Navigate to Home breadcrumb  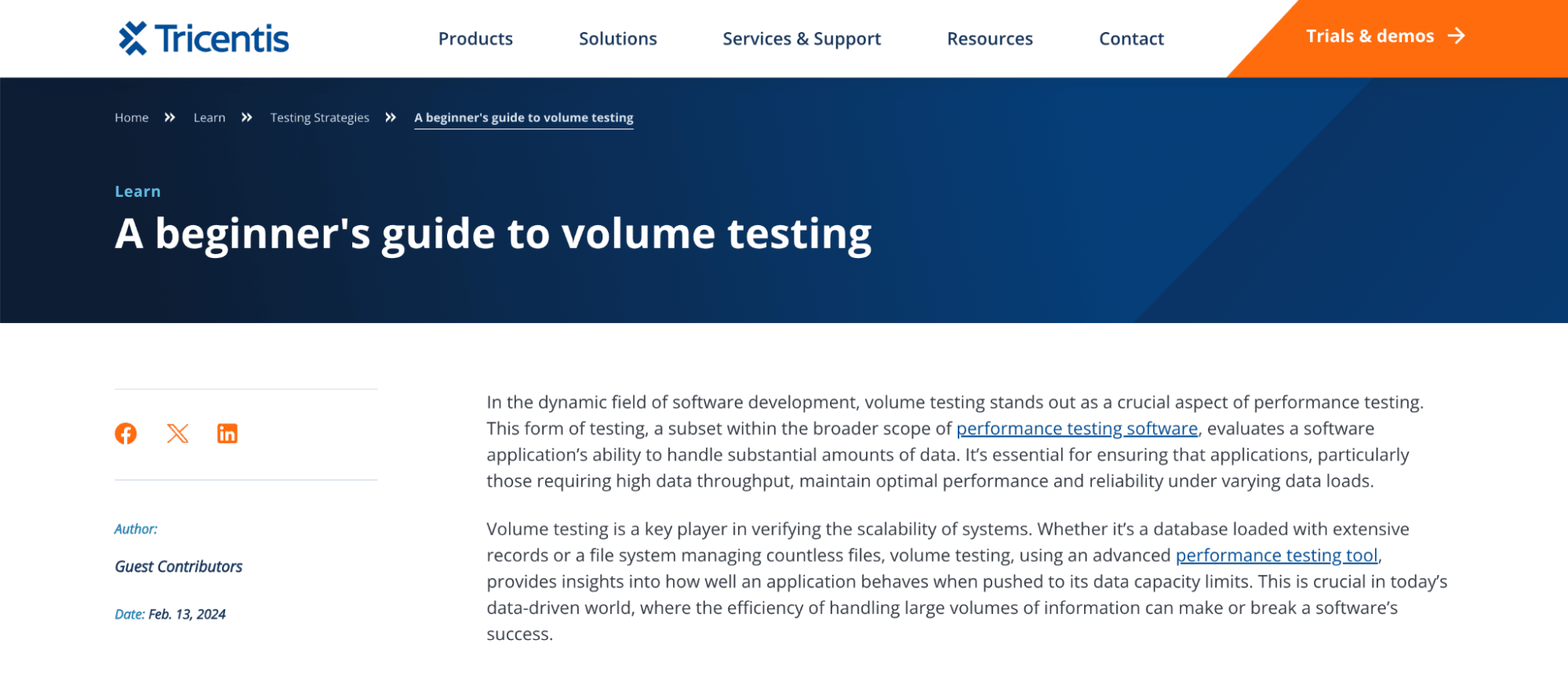click(132, 118)
